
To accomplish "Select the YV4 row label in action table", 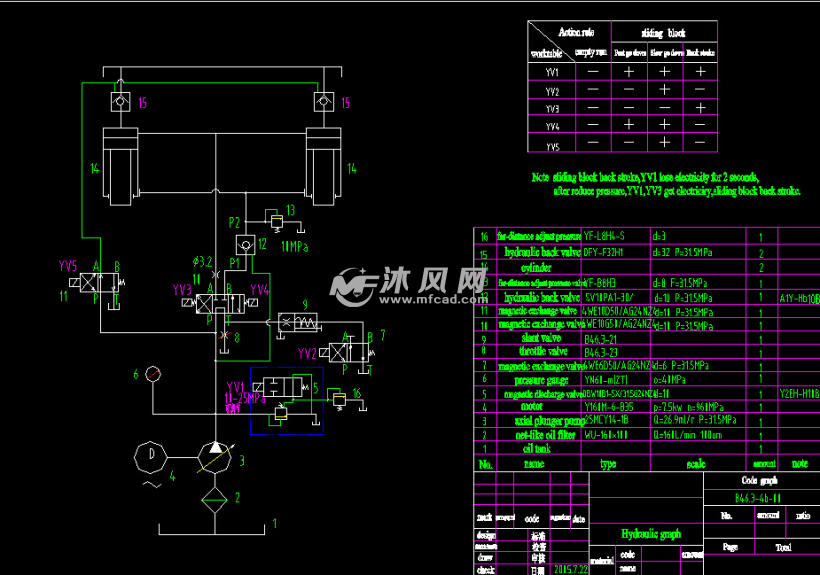I will [552, 126].
